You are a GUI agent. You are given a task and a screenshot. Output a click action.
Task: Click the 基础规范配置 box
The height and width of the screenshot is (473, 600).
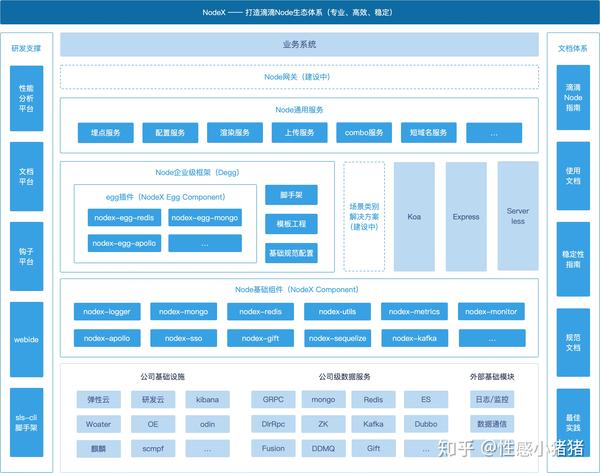(x=291, y=253)
